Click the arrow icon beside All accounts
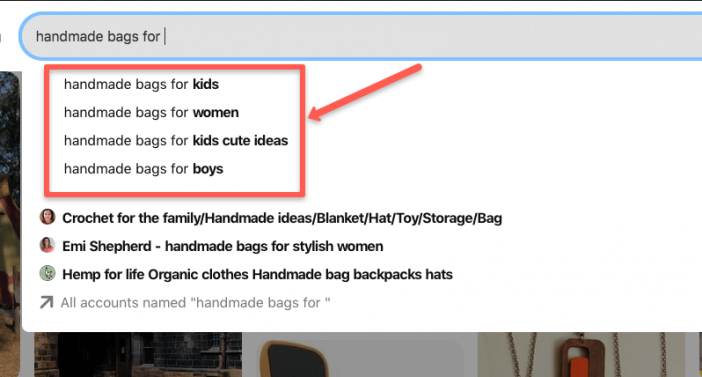The width and height of the screenshot is (702, 377). pyautogui.click(x=46, y=302)
